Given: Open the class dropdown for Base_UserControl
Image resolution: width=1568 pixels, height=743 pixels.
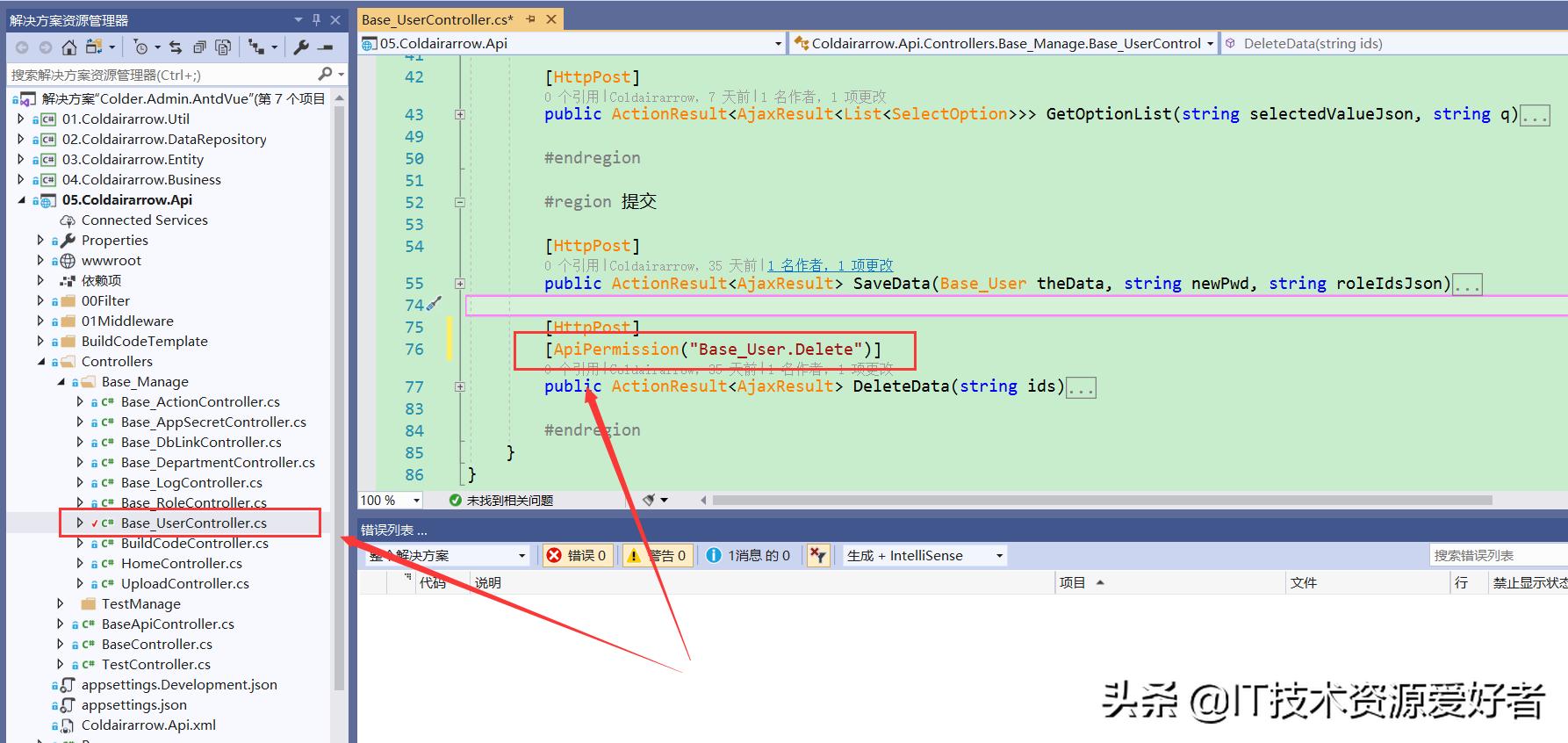Looking at the screenshot, I should coord(1210,44).
